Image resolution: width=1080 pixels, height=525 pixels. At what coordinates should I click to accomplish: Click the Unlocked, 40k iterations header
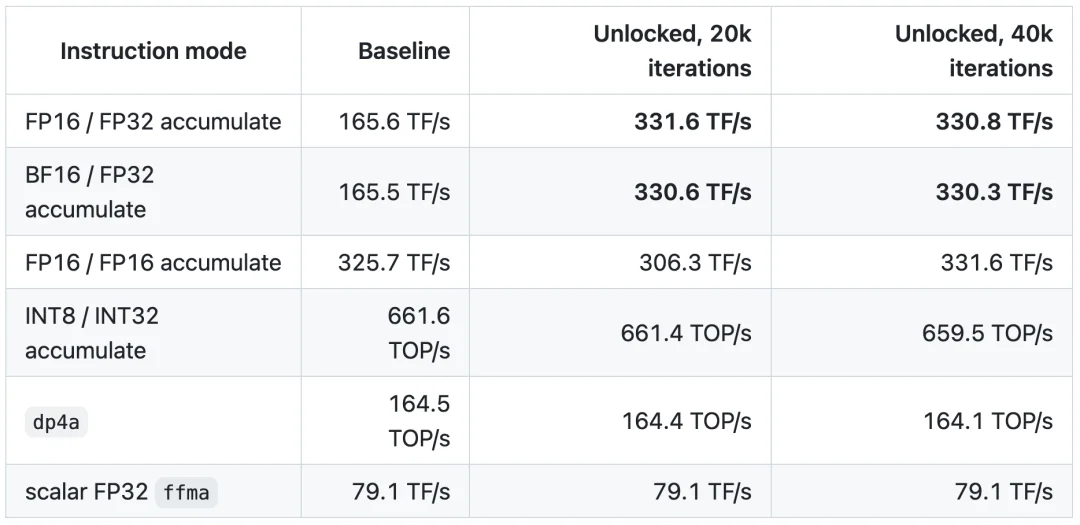tap(973, 51)
